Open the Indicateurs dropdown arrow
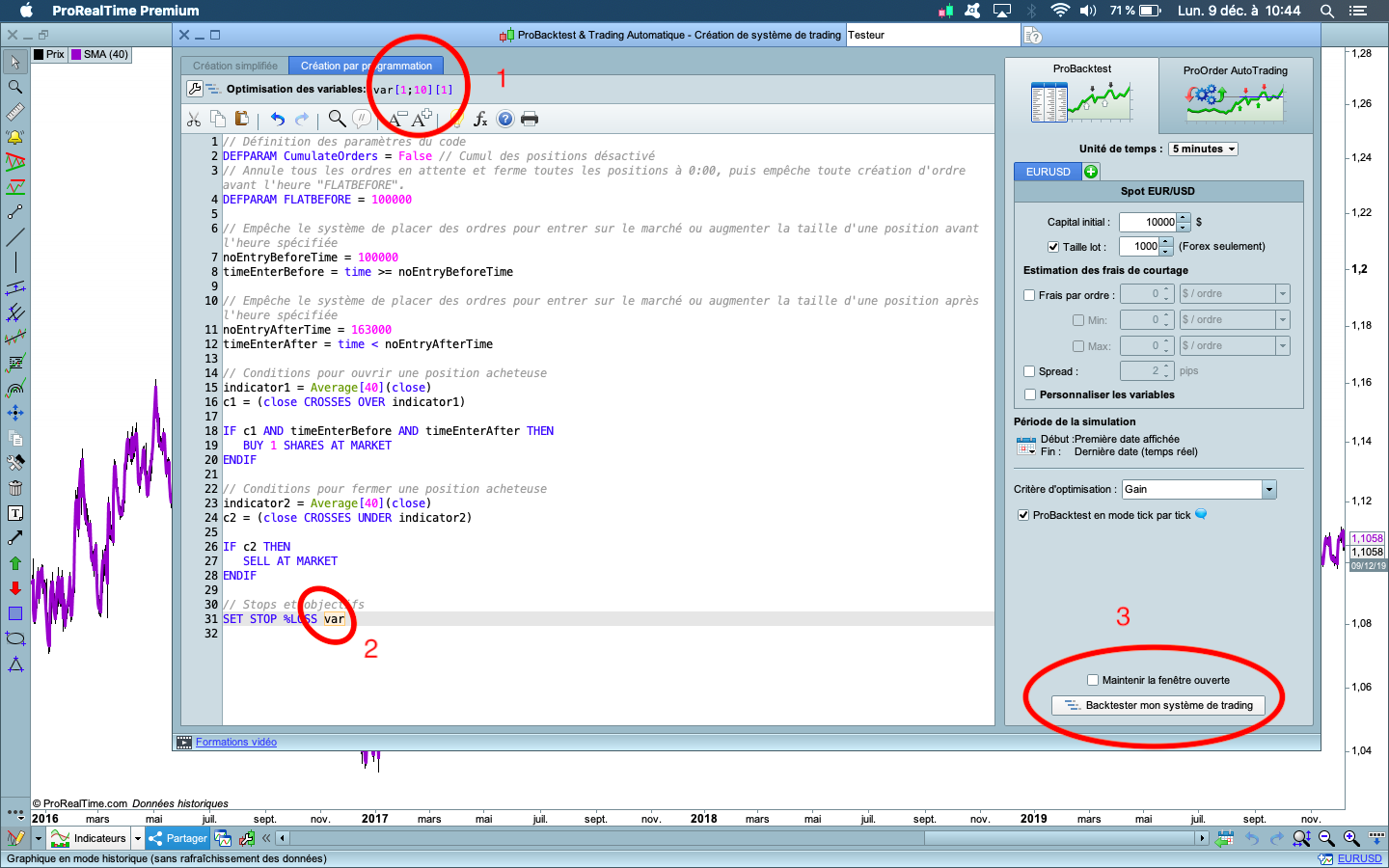Image resolution: width=1389 pixels, height=868 pixels. click(x=138, y=839)
